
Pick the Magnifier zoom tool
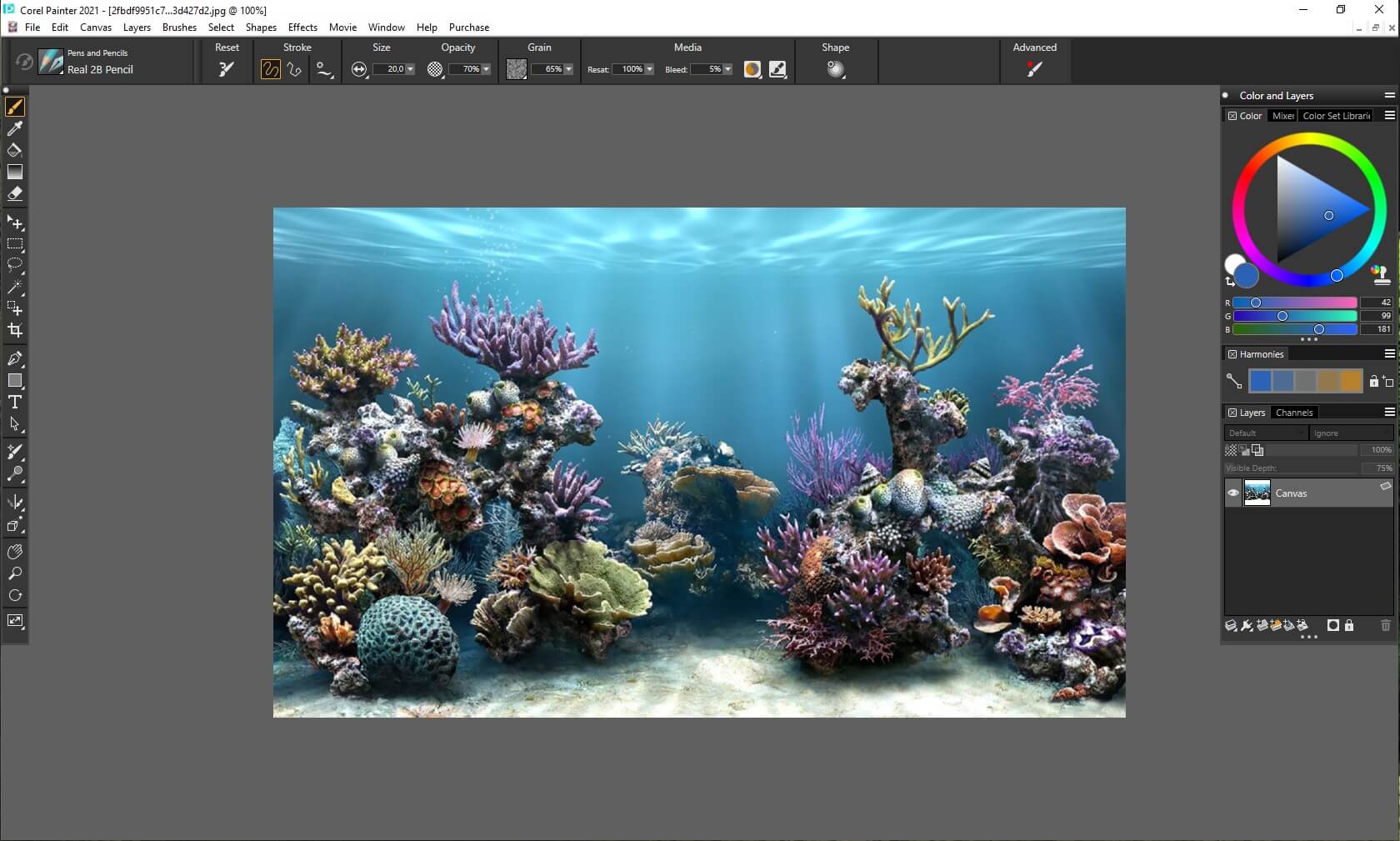[x=15, y=573]
